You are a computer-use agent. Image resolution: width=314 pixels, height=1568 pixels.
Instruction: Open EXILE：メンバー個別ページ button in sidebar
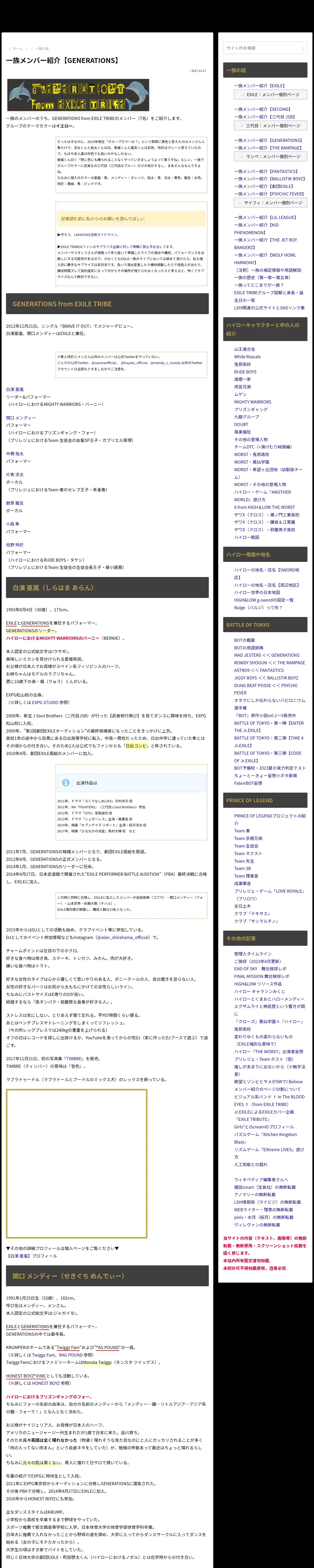271,94
